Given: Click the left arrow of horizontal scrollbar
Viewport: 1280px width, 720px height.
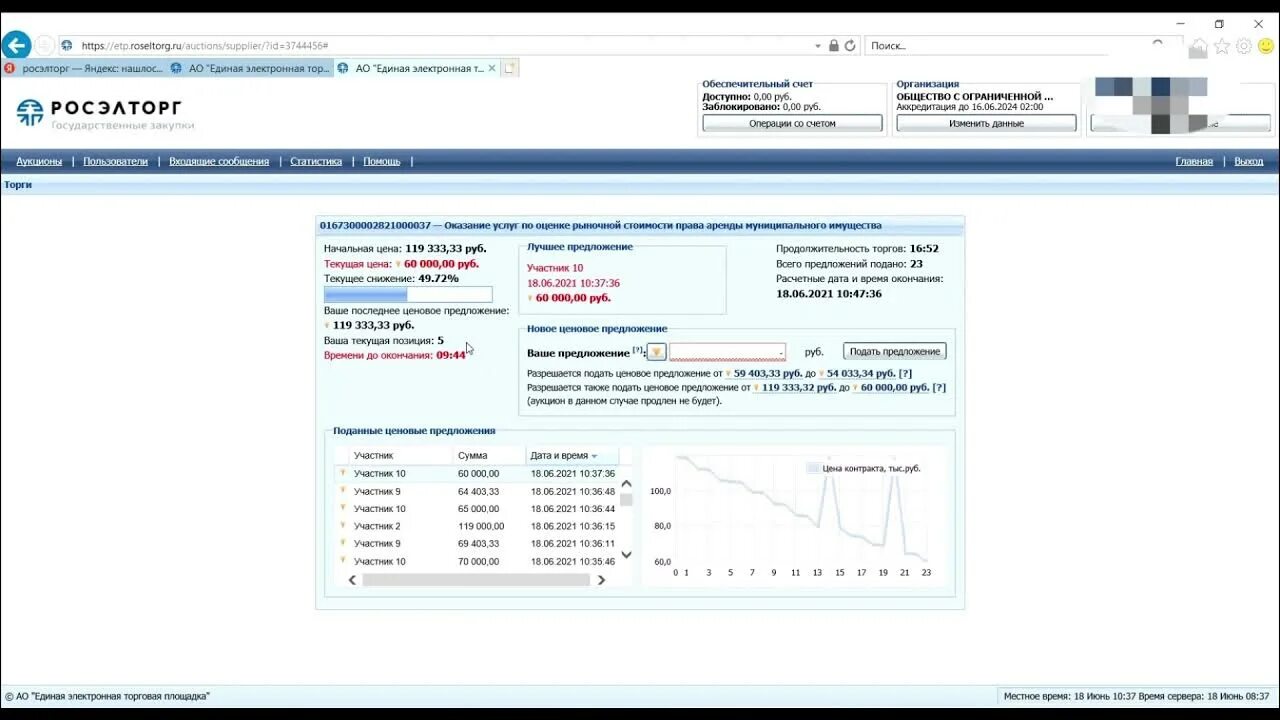Looking at the screenshot, I should click(x=352, y=580).
